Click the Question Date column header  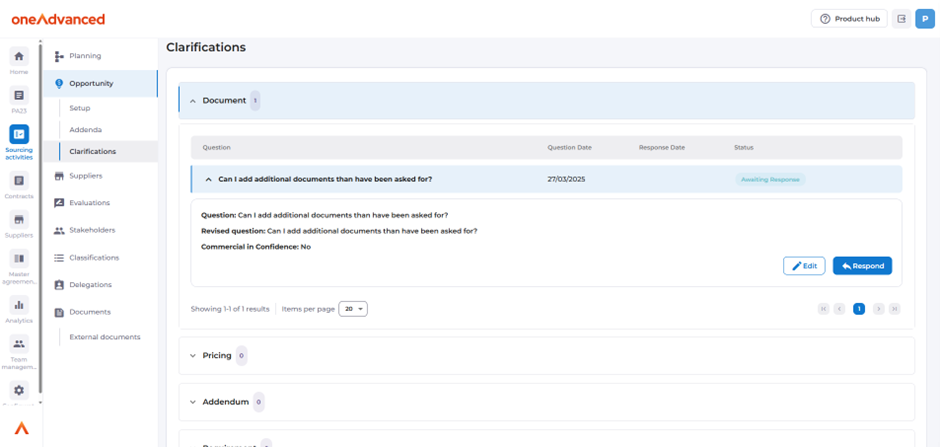click(570, 147)
